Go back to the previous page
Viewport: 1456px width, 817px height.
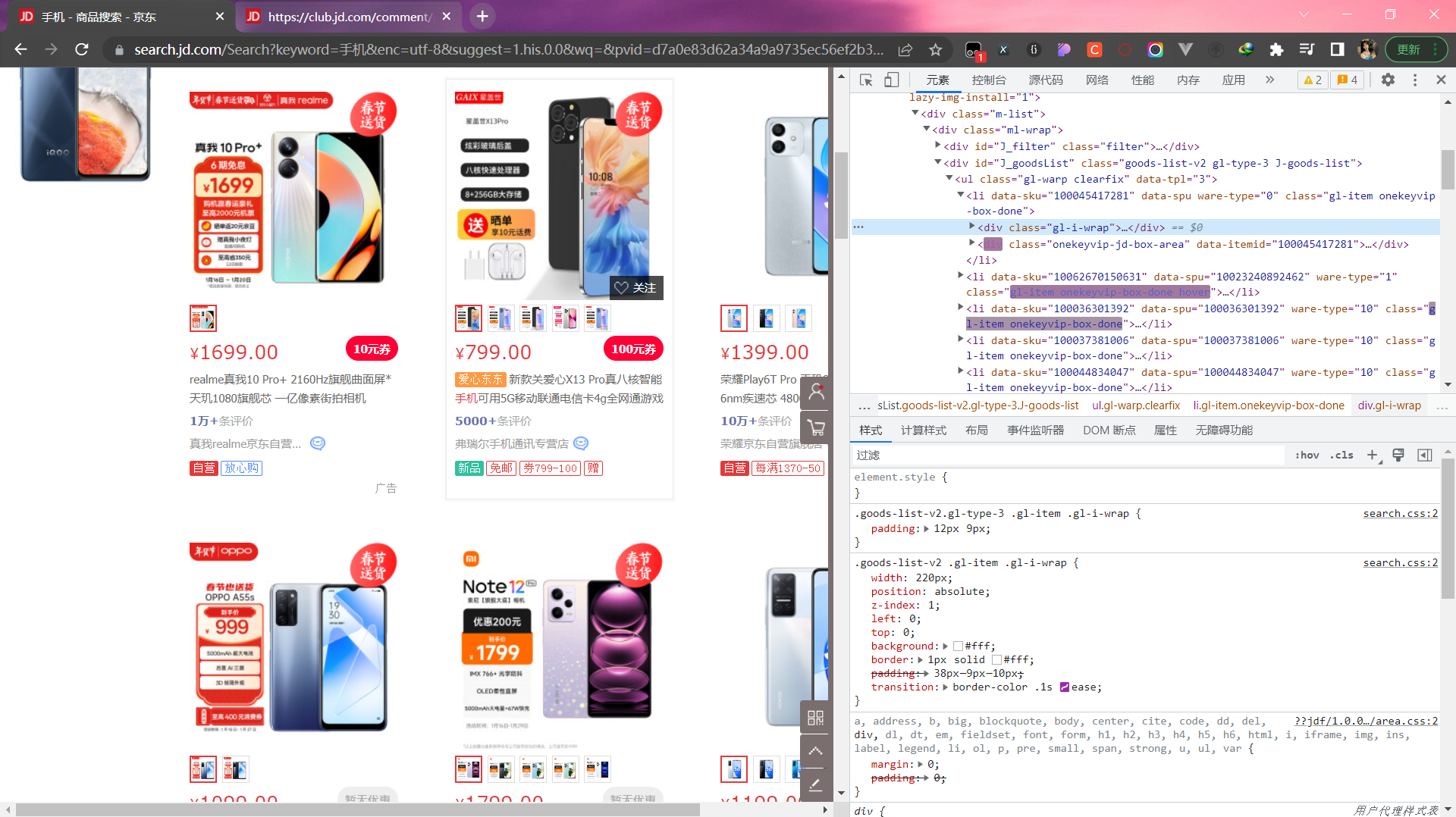coord(20,49)
